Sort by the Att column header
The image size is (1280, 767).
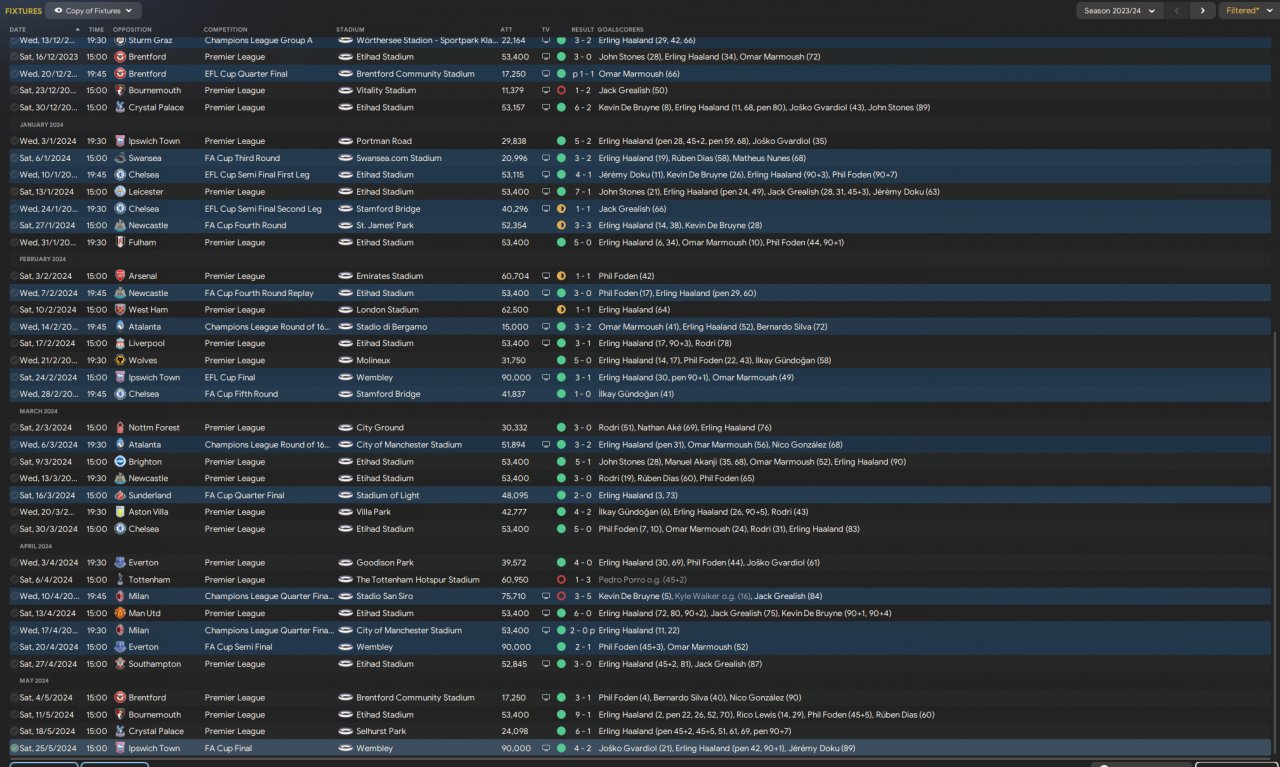click(x=506, y=30)
